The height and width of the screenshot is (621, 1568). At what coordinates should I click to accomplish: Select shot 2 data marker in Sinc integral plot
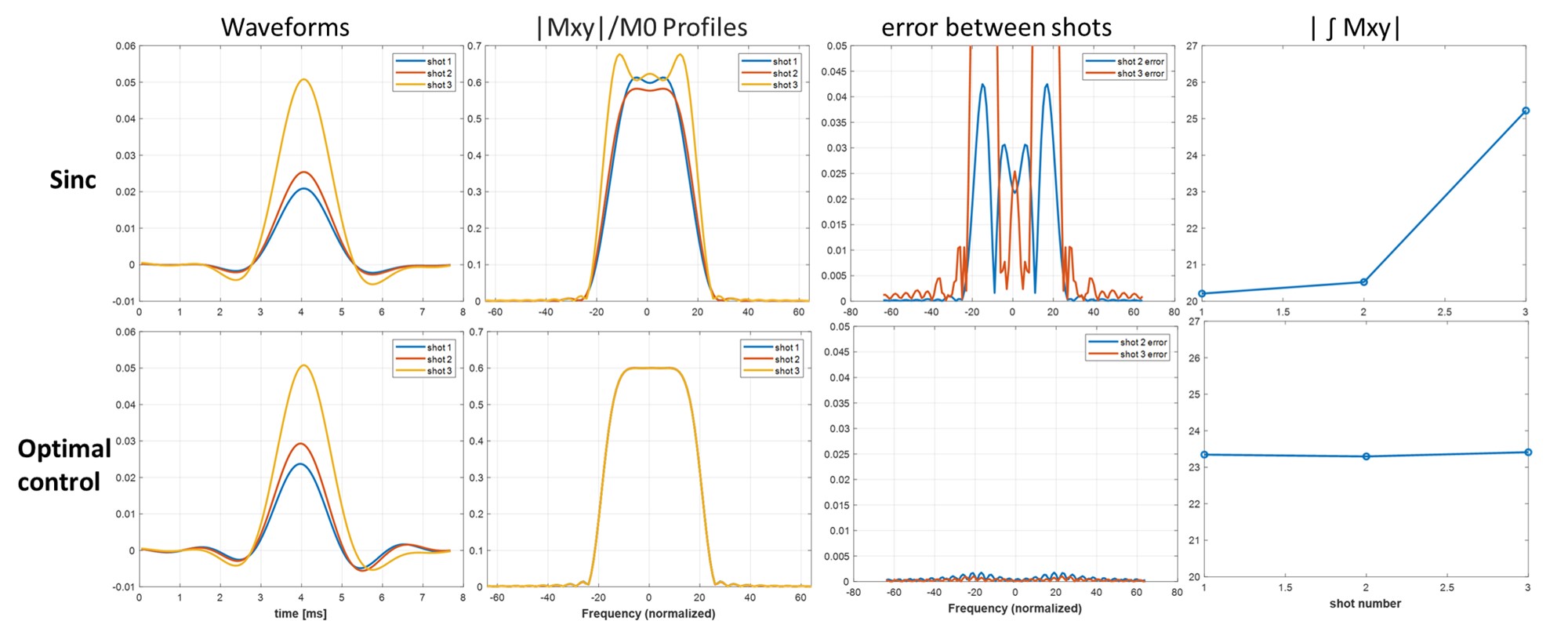(x=1363, y=281)
